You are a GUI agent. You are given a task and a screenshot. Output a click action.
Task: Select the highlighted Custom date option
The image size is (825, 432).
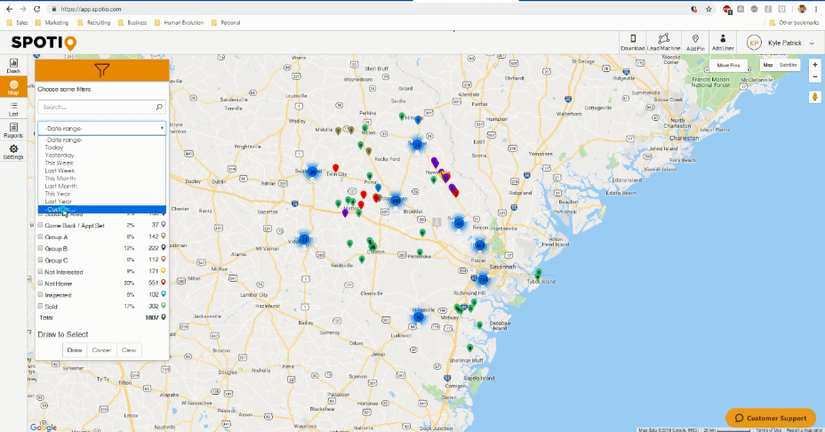pyautogui.click(x=102, y=209)
